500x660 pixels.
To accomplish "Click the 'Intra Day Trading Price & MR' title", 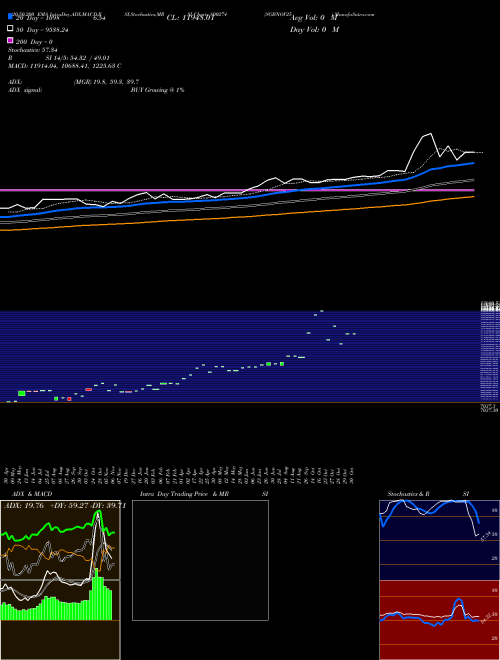I will [184, 494].
